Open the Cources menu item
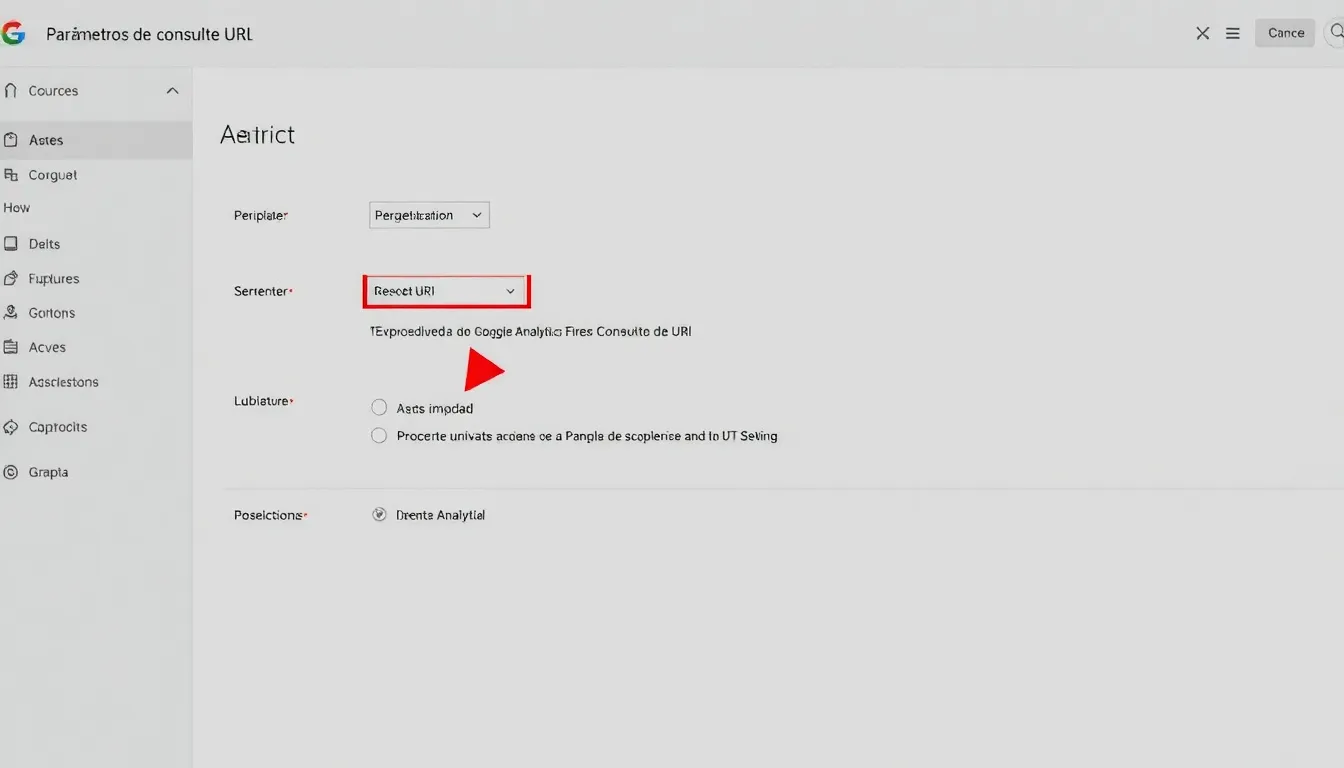This screenshot has width=1344, height=768. point(53,91)
